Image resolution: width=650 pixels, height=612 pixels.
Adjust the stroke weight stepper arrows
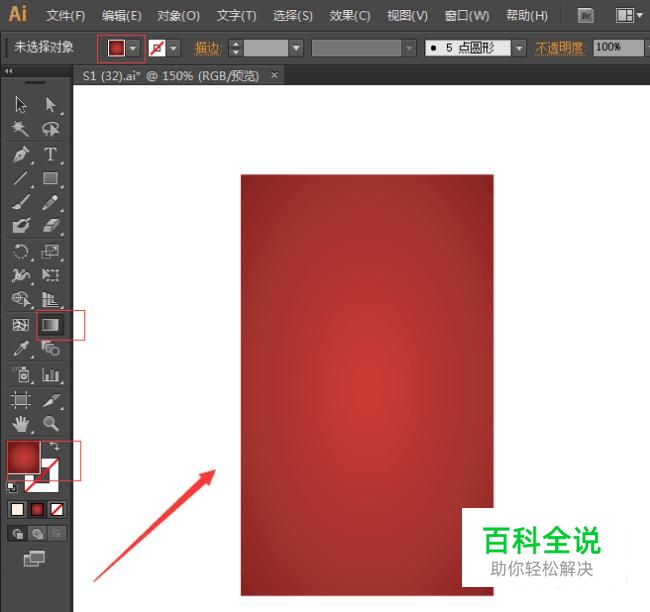click(x=235, y=48)
